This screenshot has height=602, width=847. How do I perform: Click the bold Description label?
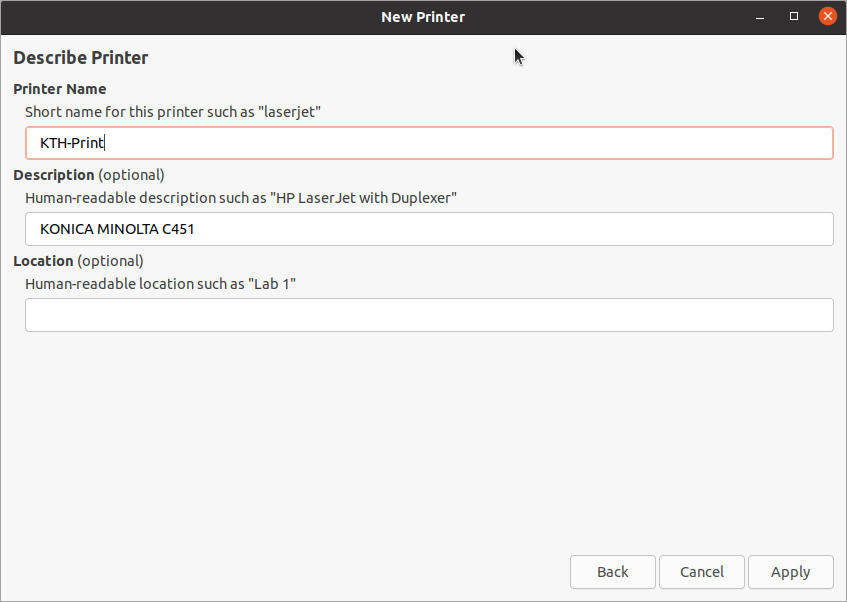[54, 175]
